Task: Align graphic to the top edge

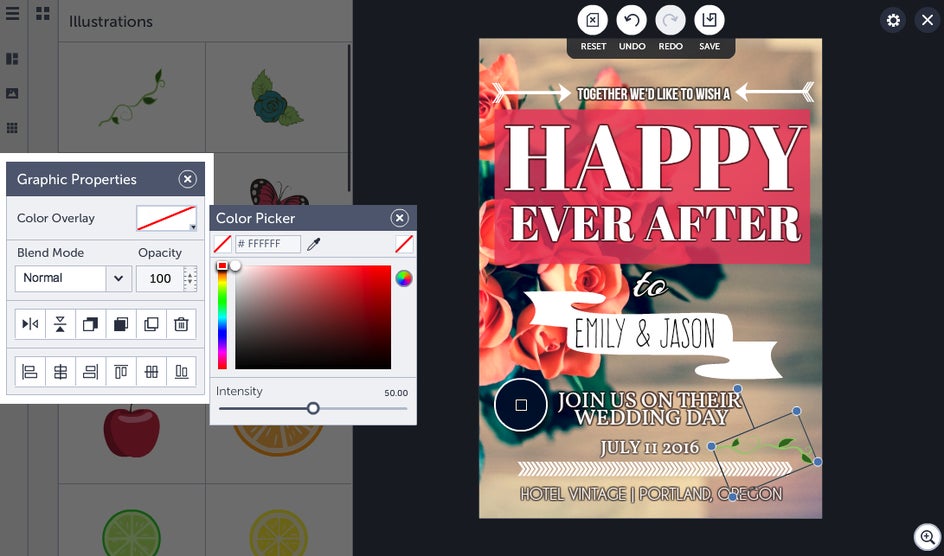Action: point(121,372)
